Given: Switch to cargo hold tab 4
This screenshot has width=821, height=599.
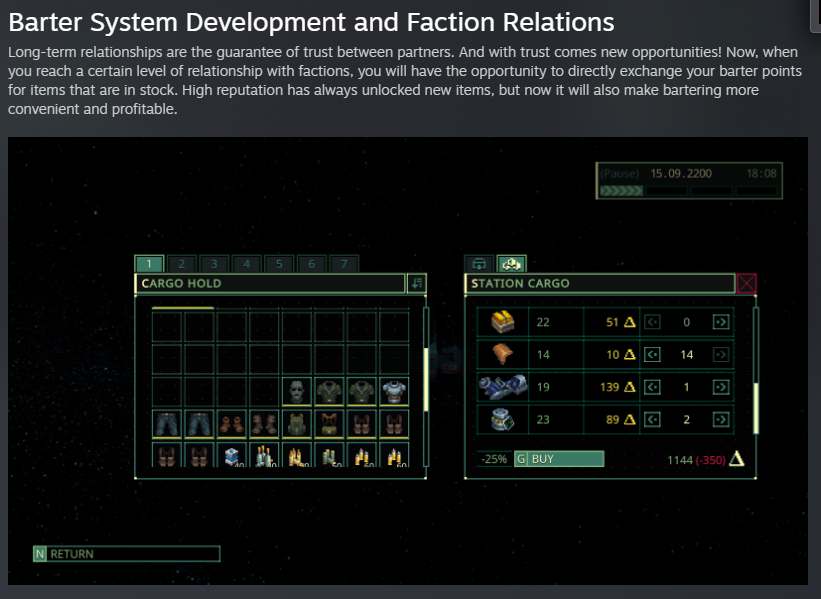Looking at the screenshot, I should [247, 264].
